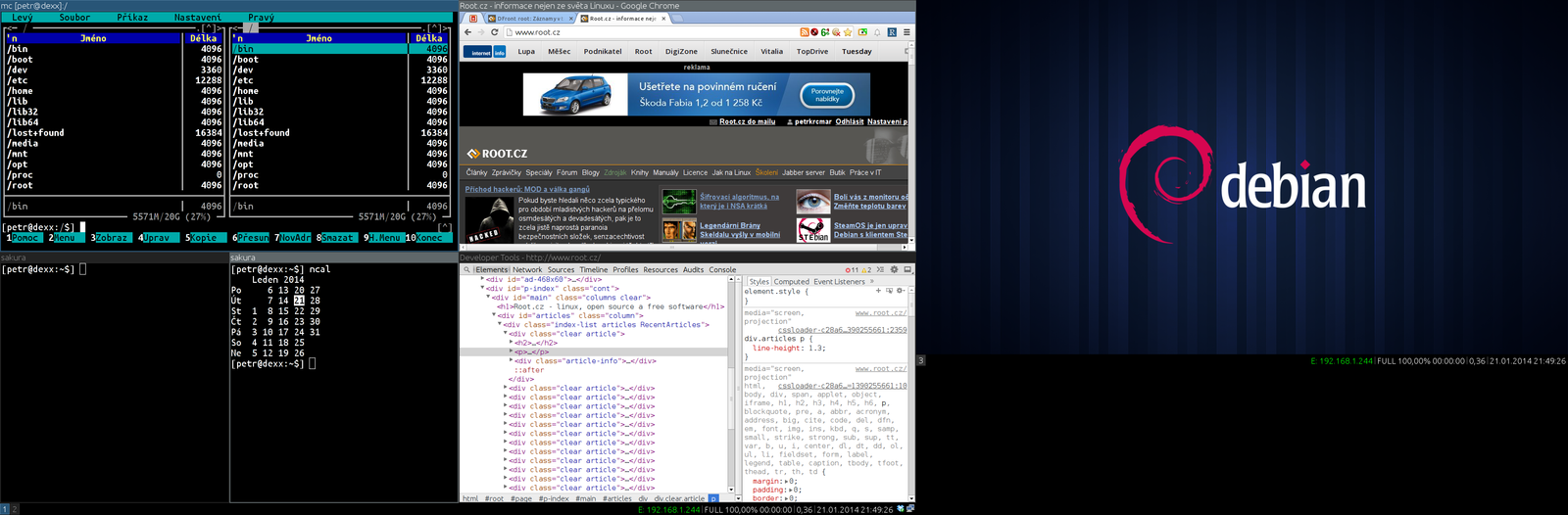This screenshot has width=1568, height=515.
Task: Click the Porovnejte nabídky ad button
Action: click(827, 95)
